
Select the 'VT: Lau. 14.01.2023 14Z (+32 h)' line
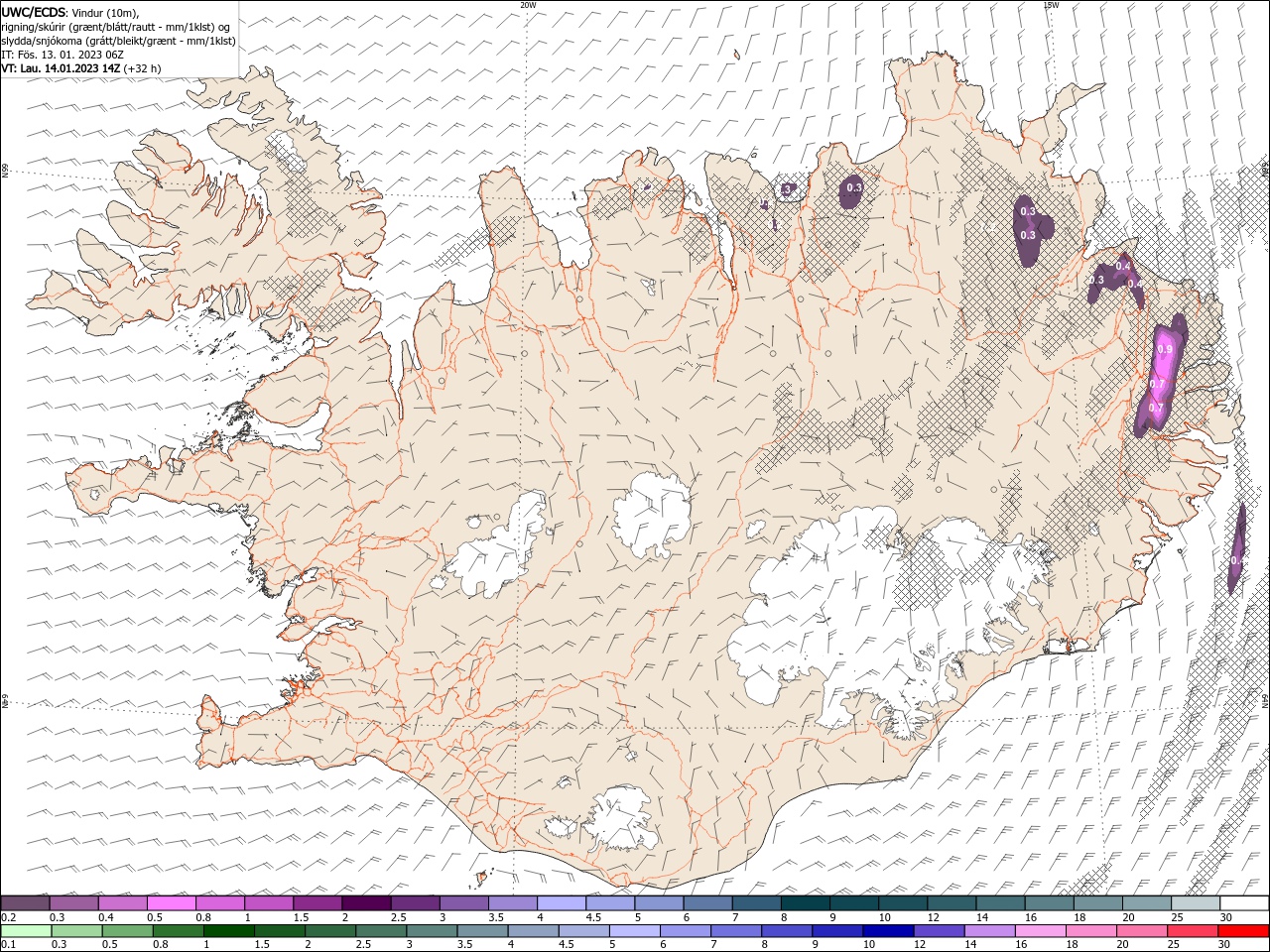pyautogui.click(x=81, y=68)
